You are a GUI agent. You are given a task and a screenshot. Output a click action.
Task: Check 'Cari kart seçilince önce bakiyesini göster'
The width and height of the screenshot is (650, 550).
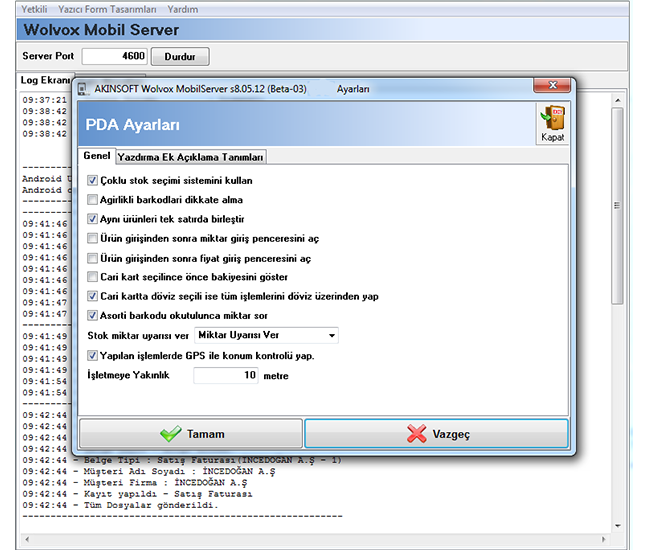click(x=92, y=277)
